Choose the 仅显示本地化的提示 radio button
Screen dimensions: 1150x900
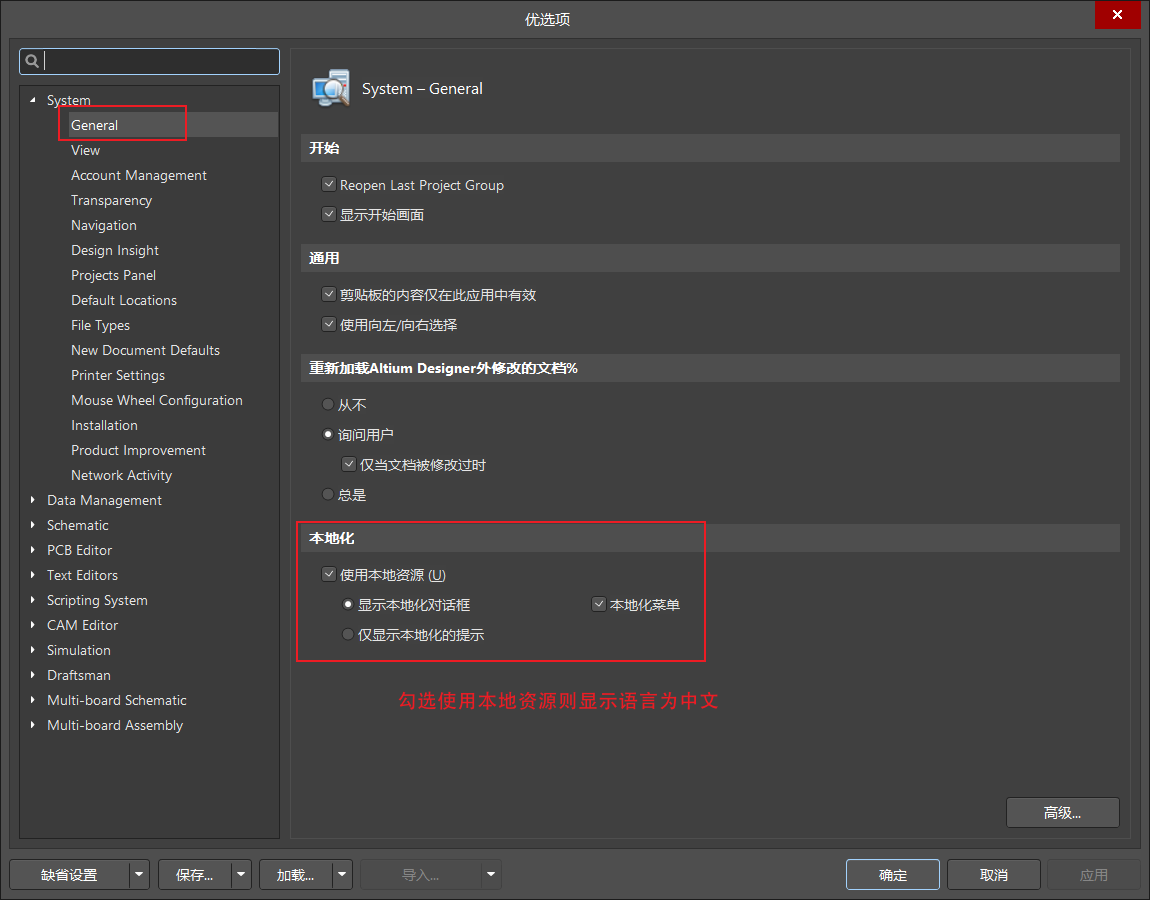(348, 635)
